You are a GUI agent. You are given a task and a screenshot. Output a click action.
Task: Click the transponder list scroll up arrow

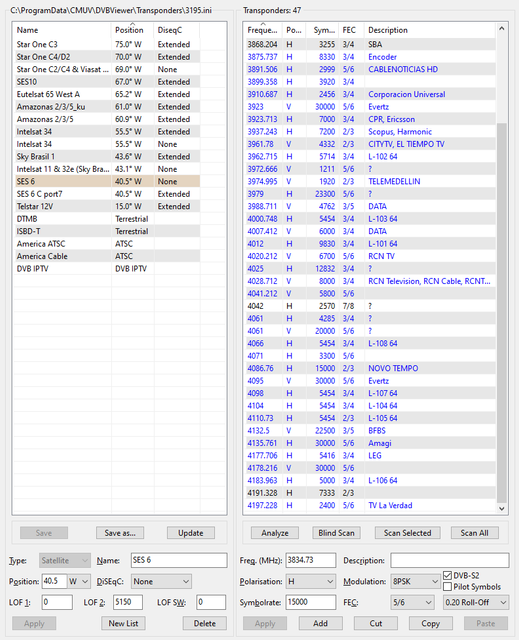point(501,29)
